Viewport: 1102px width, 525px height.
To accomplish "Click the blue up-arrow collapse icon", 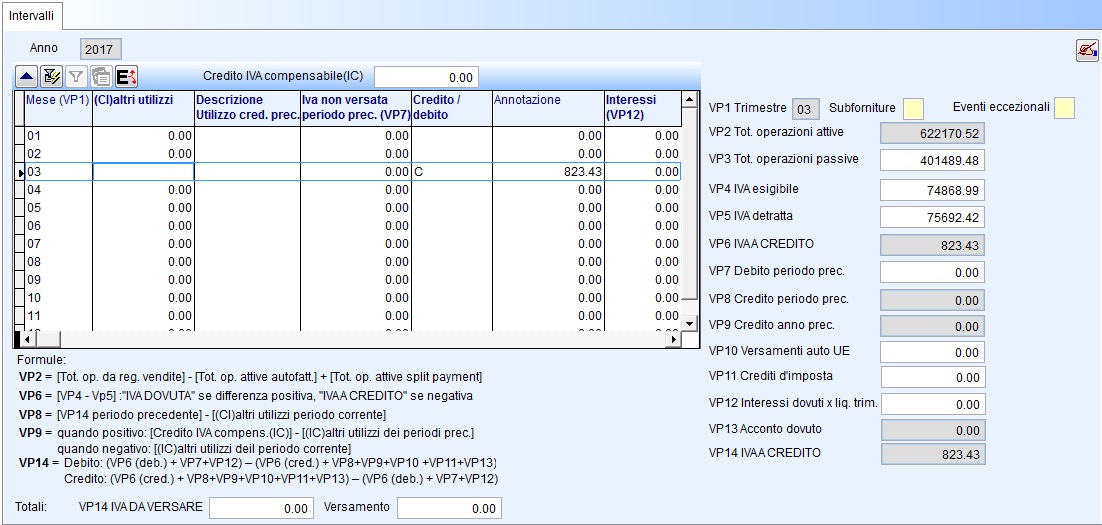I will point(27,77).
